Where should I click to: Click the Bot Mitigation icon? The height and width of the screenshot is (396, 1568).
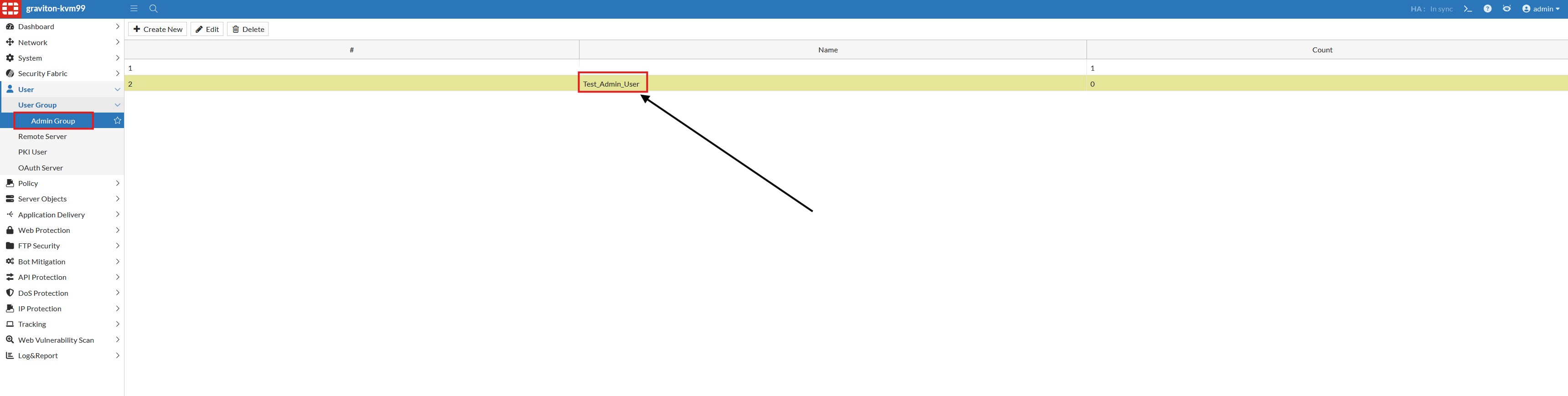click(x=10, y=261)
